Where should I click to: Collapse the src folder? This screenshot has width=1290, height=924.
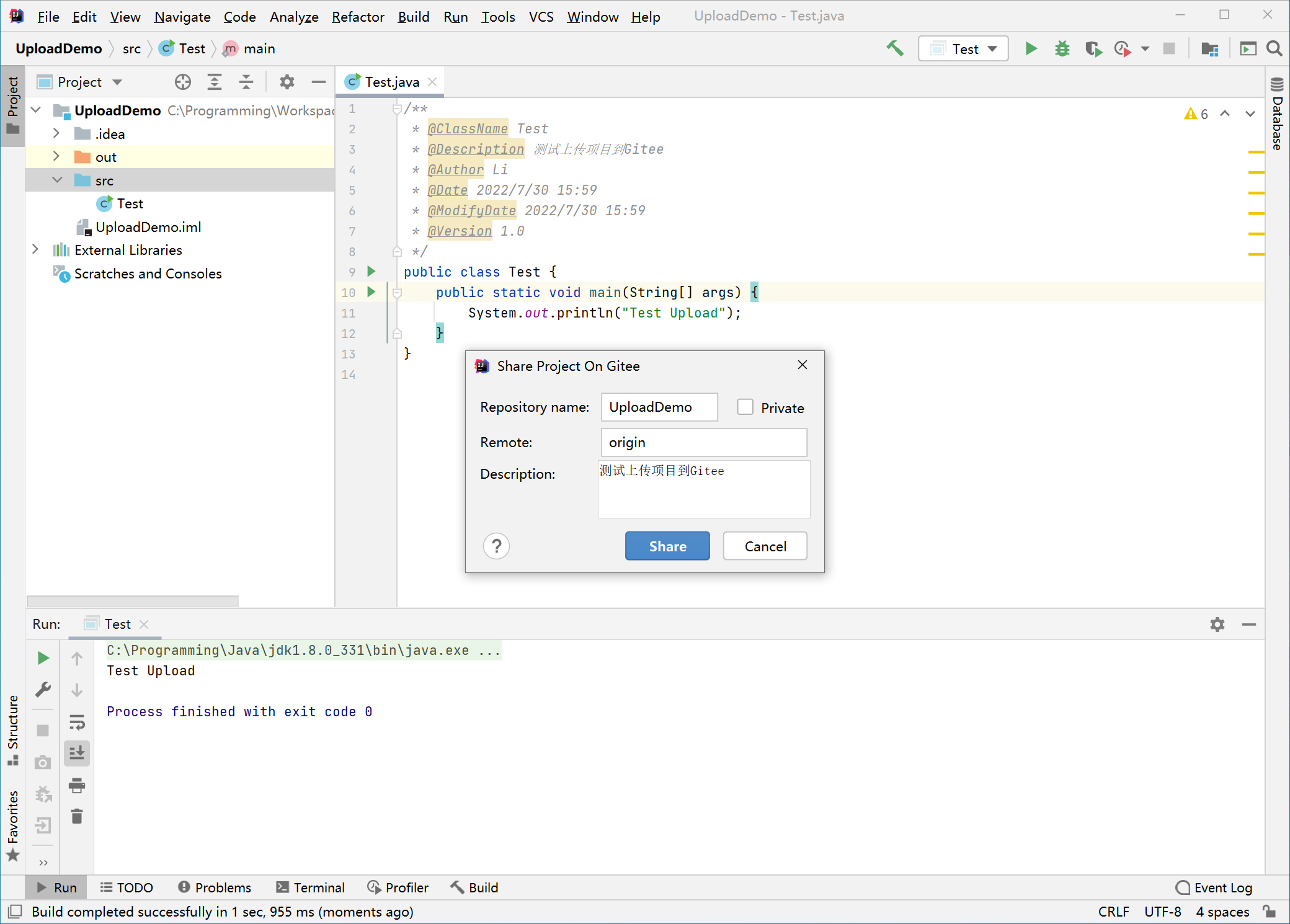(x=57, y=180)
